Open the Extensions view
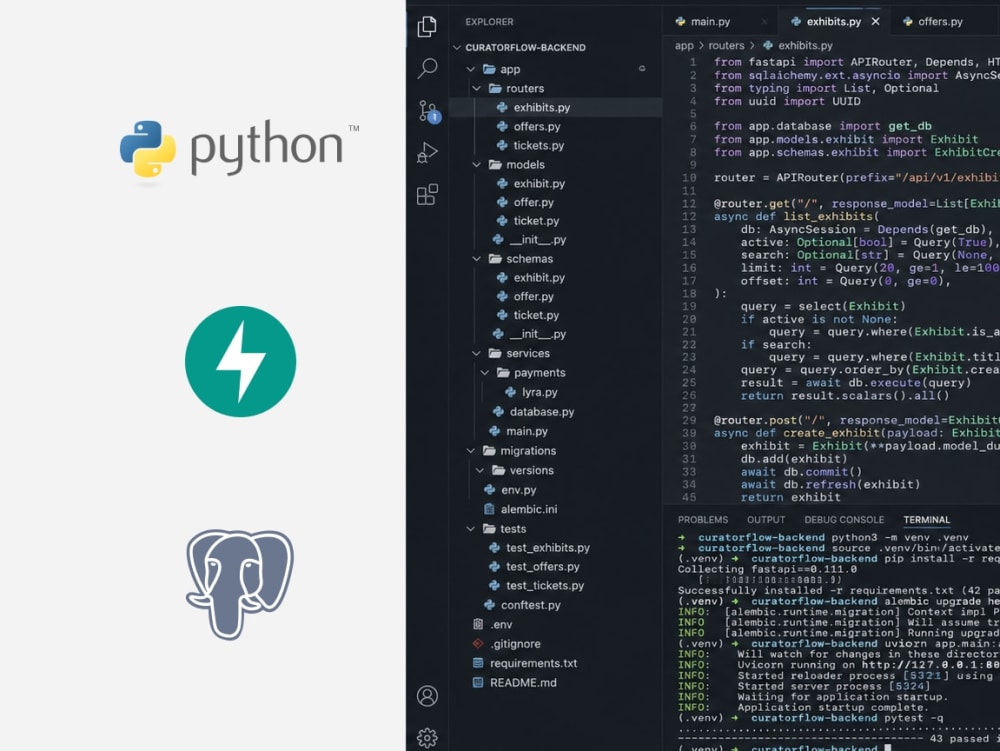Viewport: 1000px width, 751px height. (x=427, y=194)
